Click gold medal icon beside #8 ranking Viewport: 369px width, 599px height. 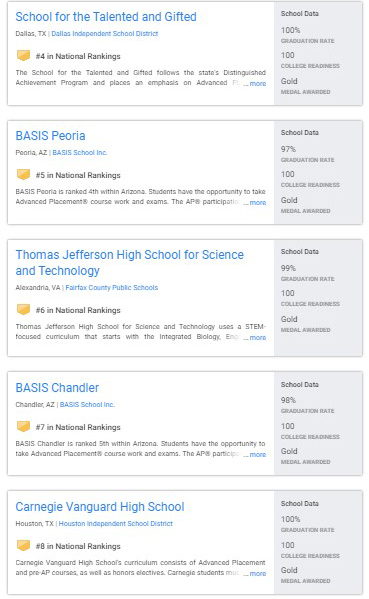click(24, 546)
